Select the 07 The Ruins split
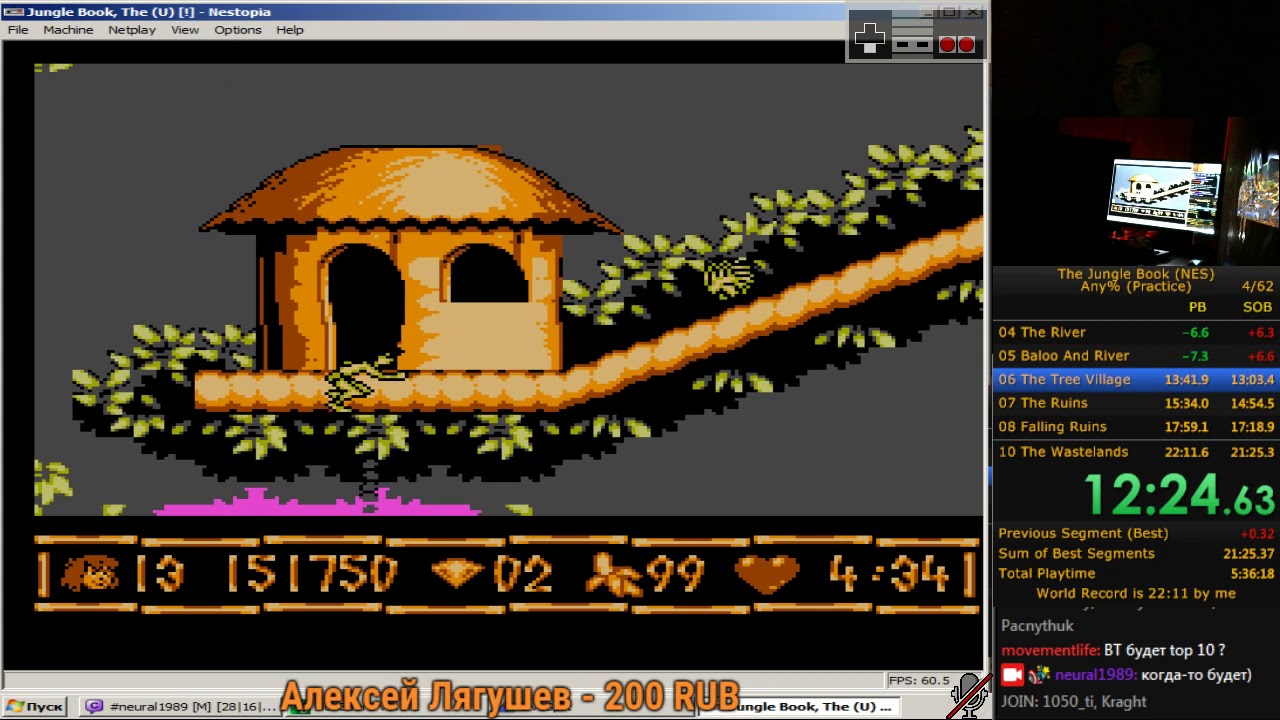1280x720 pixels. pos(1136,403)
